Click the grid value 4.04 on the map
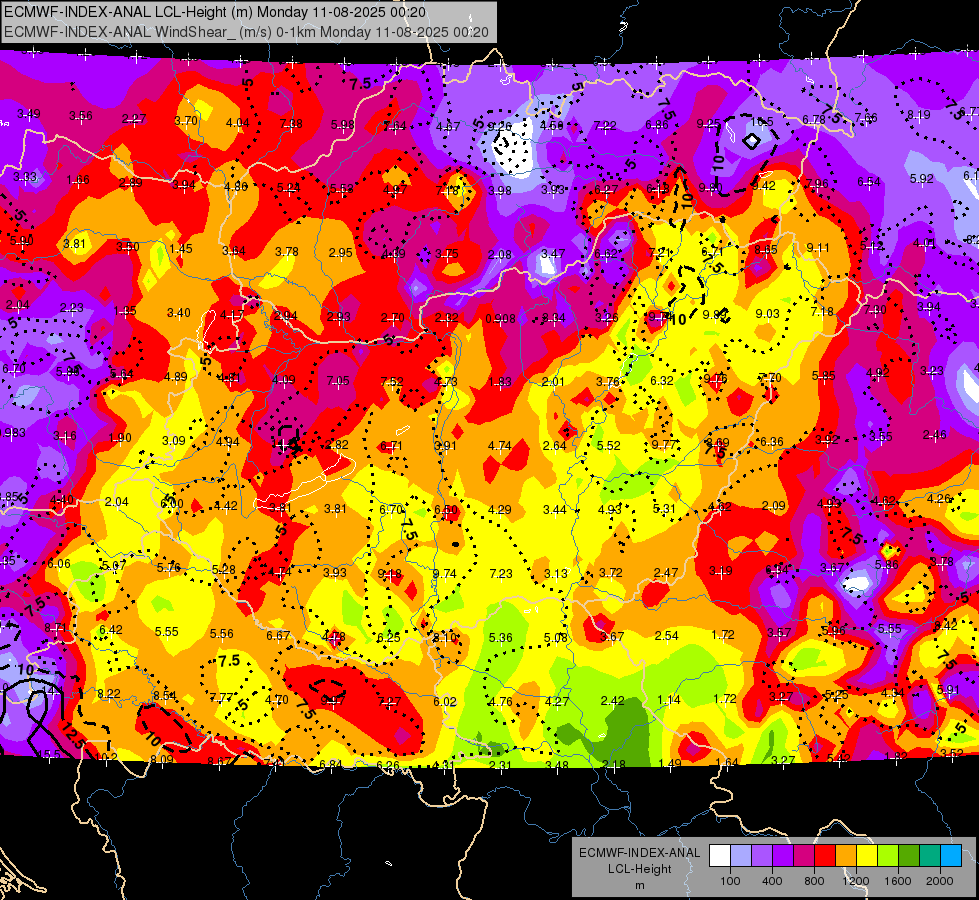The image size is (979, 900). [238, 122]
